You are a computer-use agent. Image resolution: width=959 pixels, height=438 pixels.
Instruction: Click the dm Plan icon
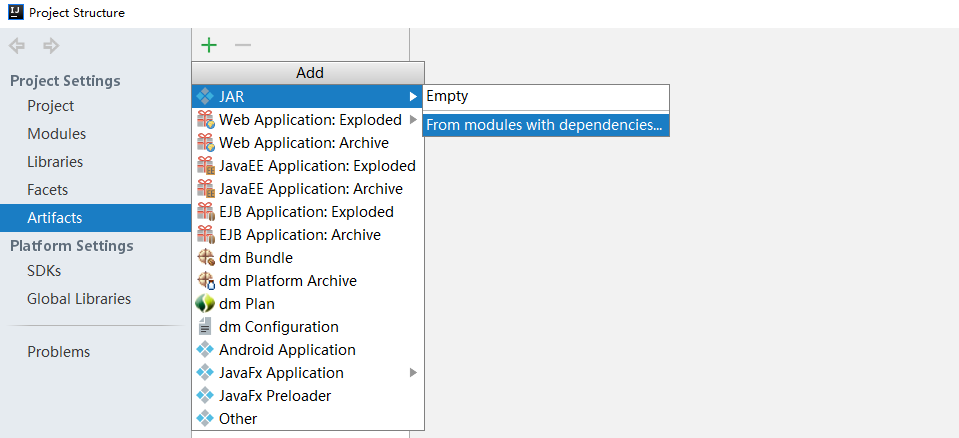[205, 304]
